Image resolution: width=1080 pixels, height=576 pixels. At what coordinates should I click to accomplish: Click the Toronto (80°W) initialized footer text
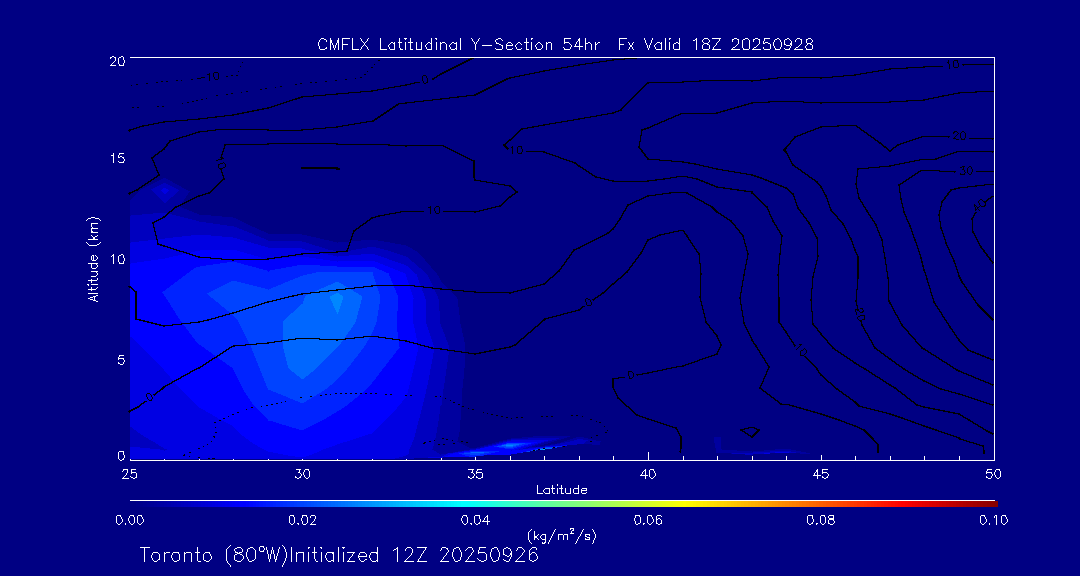339,555
